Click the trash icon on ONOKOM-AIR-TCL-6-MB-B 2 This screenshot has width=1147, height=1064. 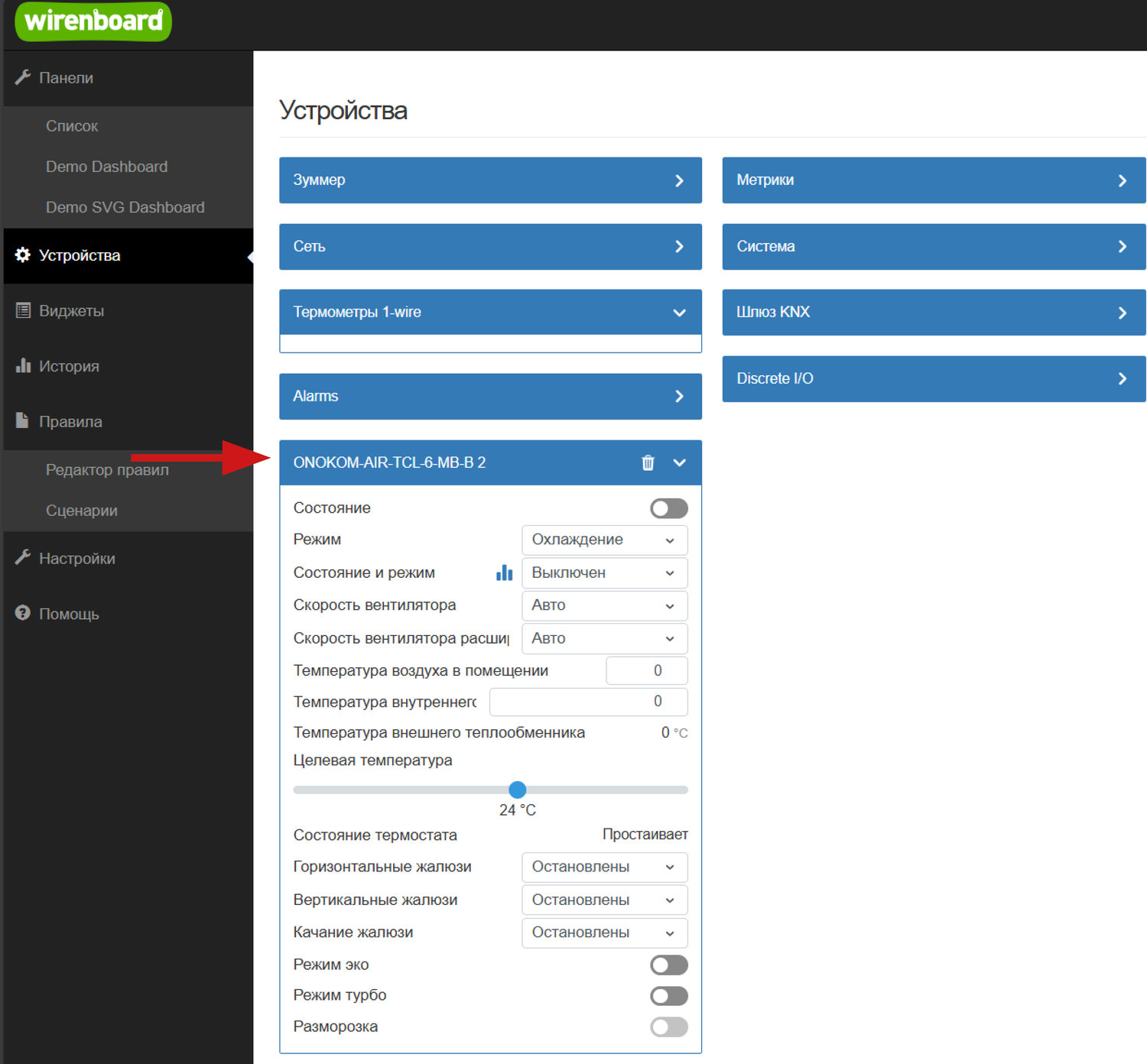[648, 462]
